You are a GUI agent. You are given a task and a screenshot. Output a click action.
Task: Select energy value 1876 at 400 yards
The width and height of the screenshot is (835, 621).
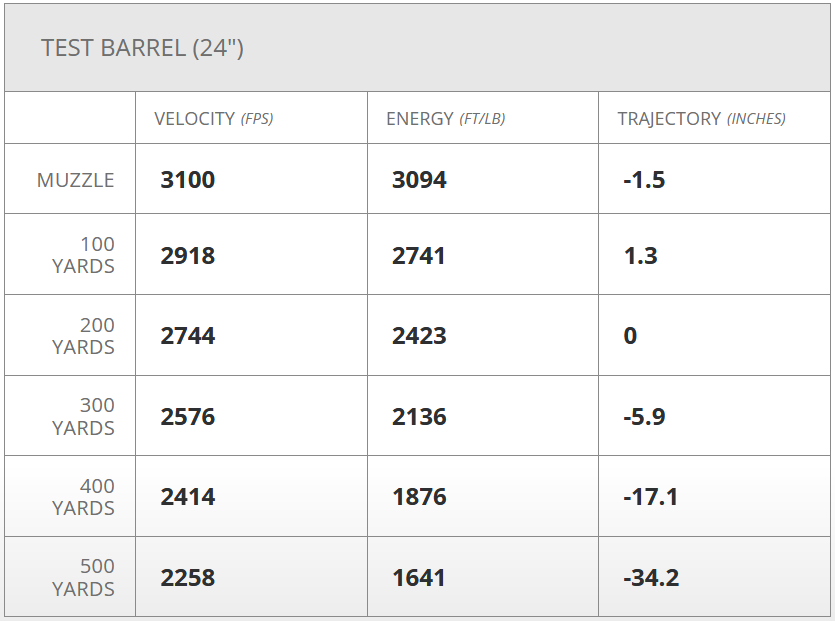click(x=419, y=497)
